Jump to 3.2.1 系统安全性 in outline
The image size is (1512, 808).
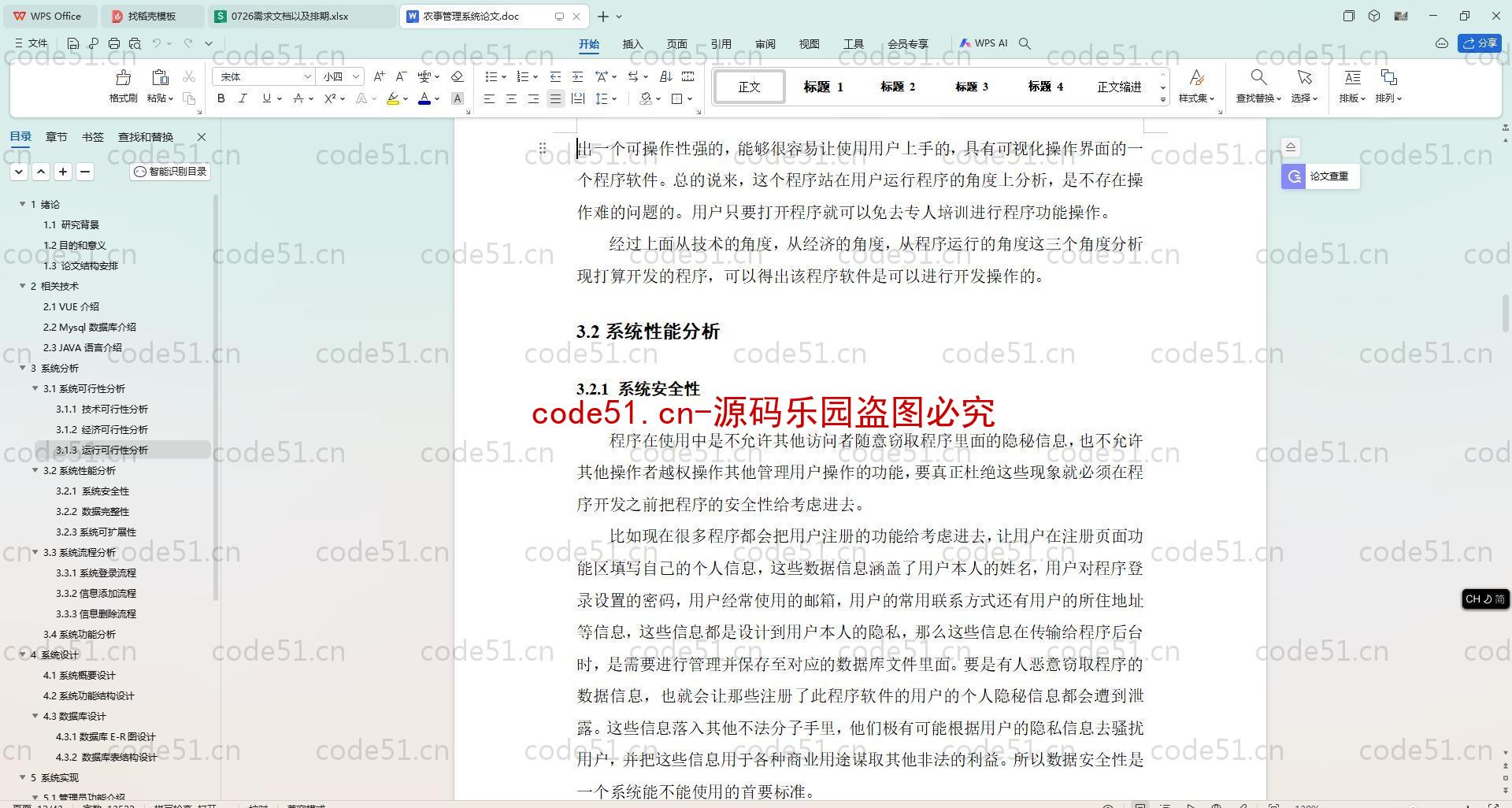click(x=92, y=491)
